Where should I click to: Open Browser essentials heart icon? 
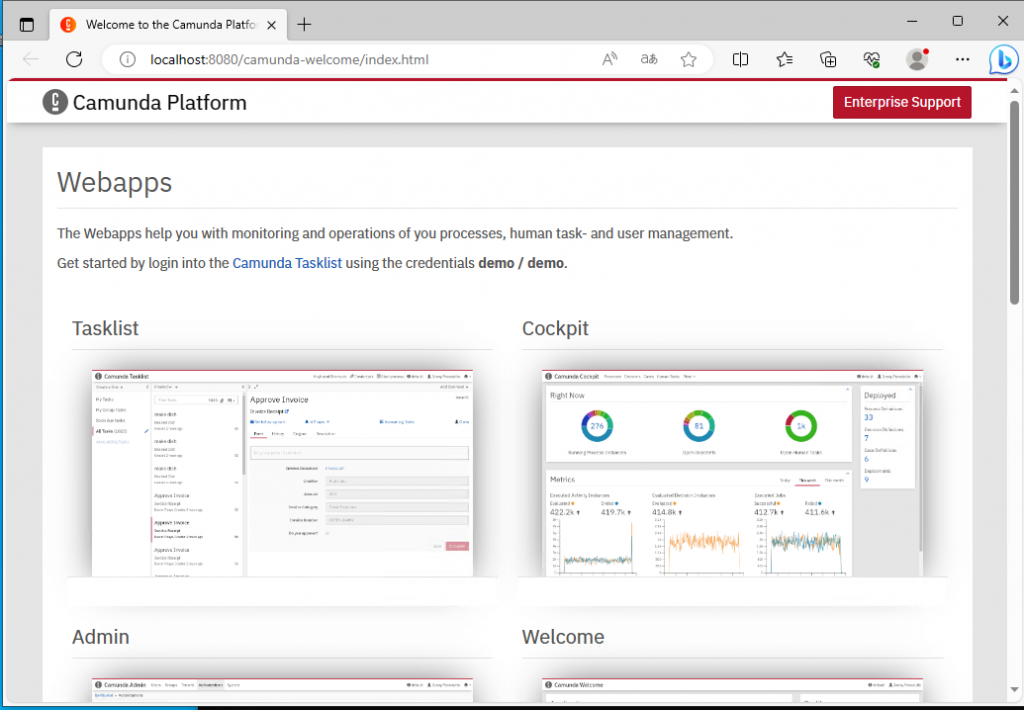point(872,59)
